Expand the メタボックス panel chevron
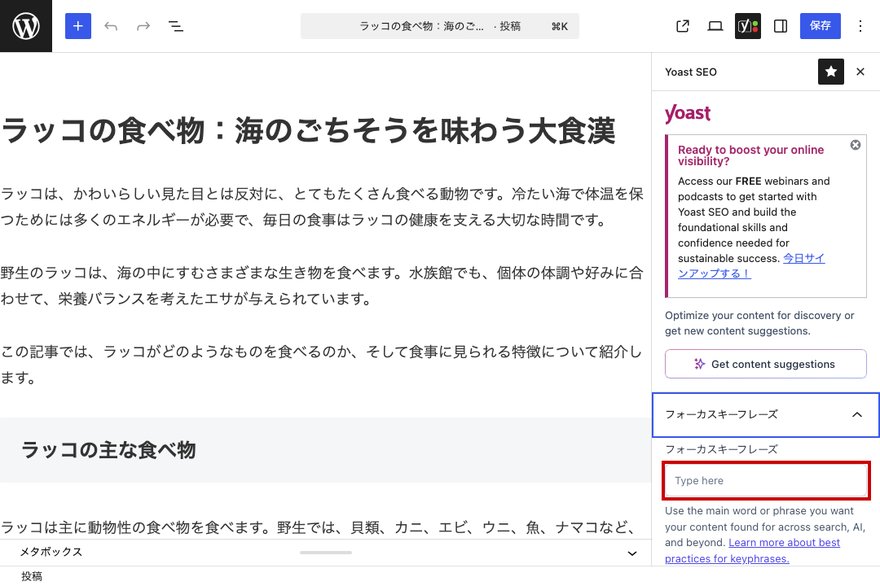The height and width of the screenshot is (586, 880). tap(632, 553)
